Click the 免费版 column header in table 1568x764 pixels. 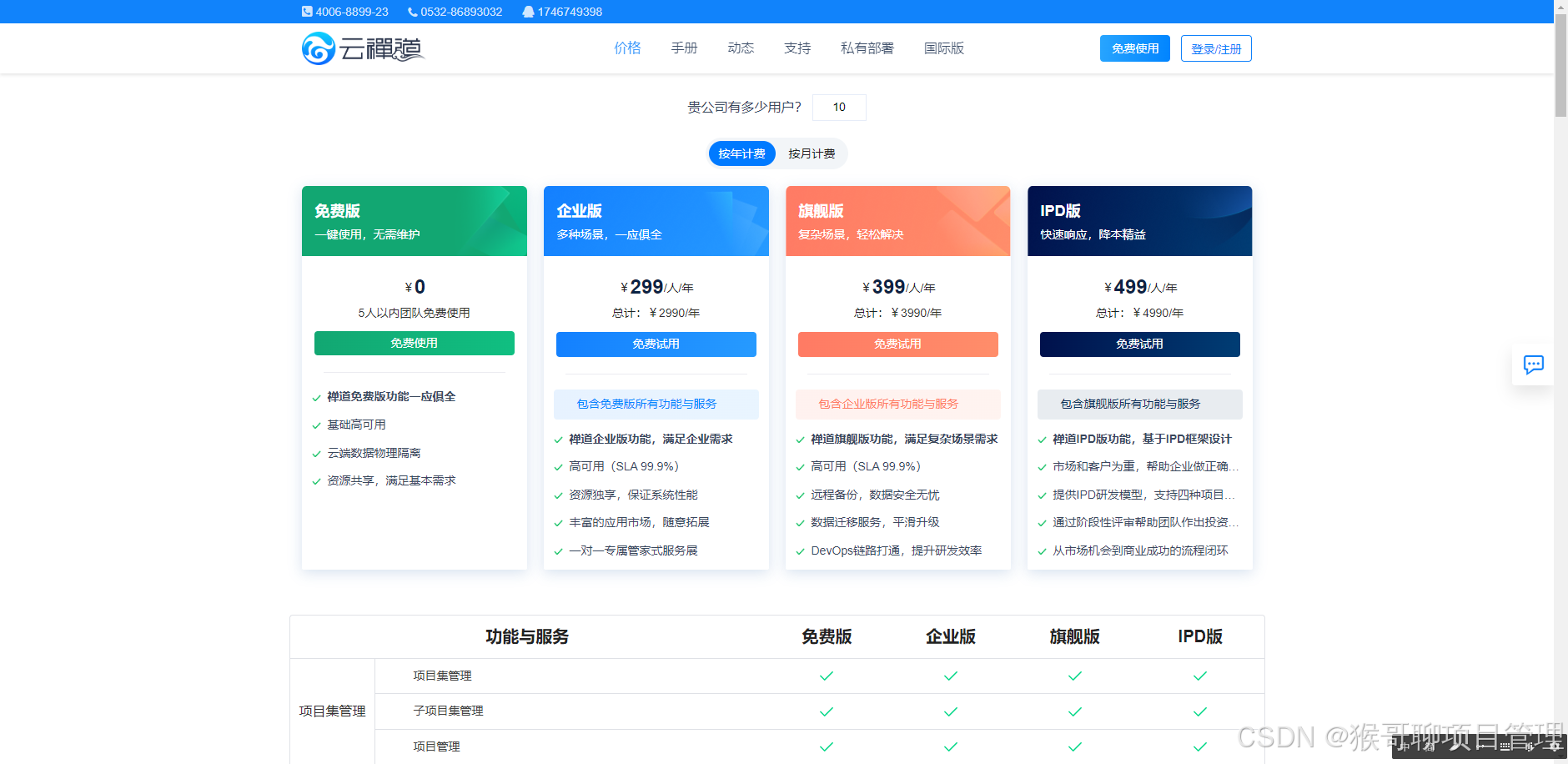(827, 636)
